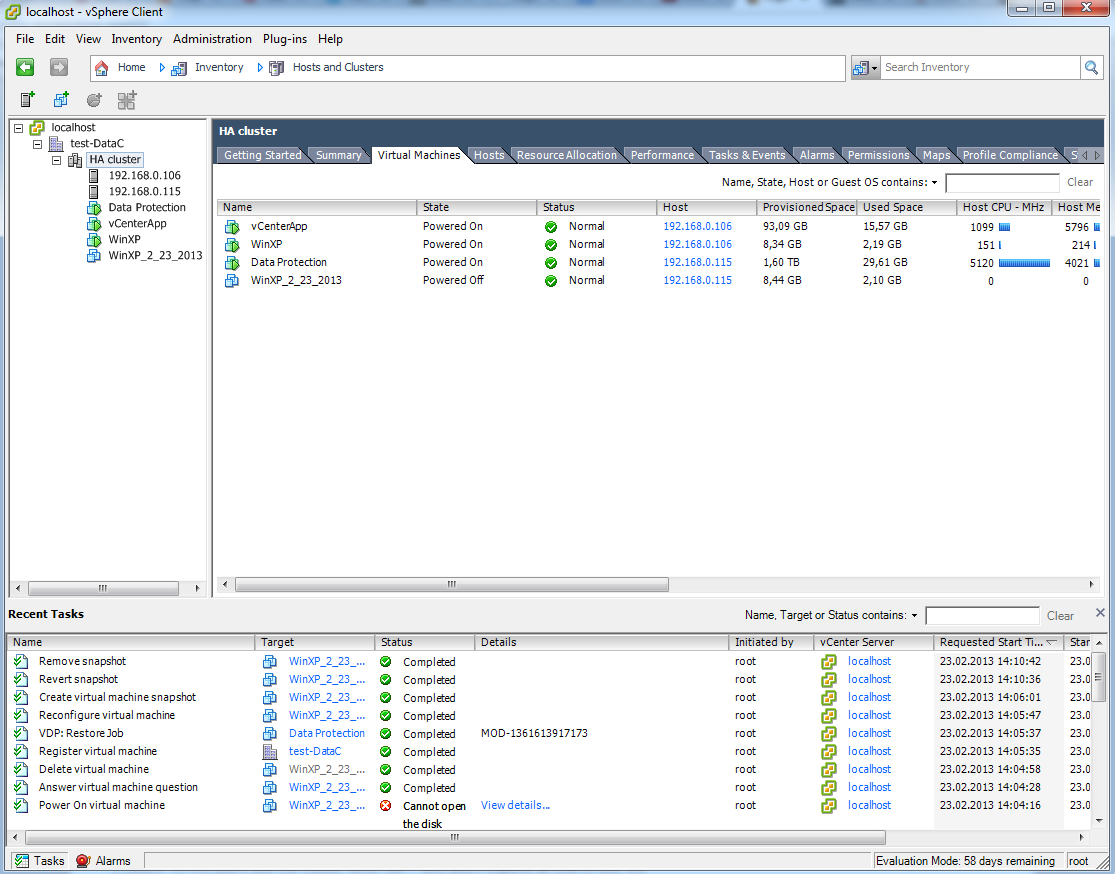Open the Inventory menu
This screenshot has height=874, width=1115.
point(137,39)
